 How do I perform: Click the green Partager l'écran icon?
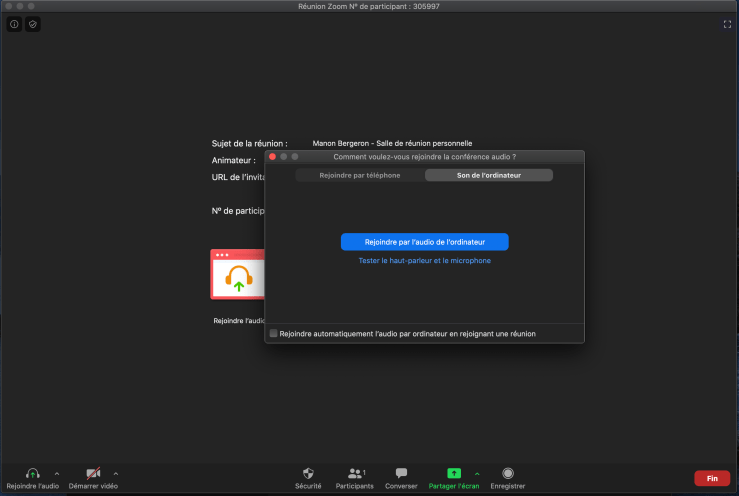453,473
